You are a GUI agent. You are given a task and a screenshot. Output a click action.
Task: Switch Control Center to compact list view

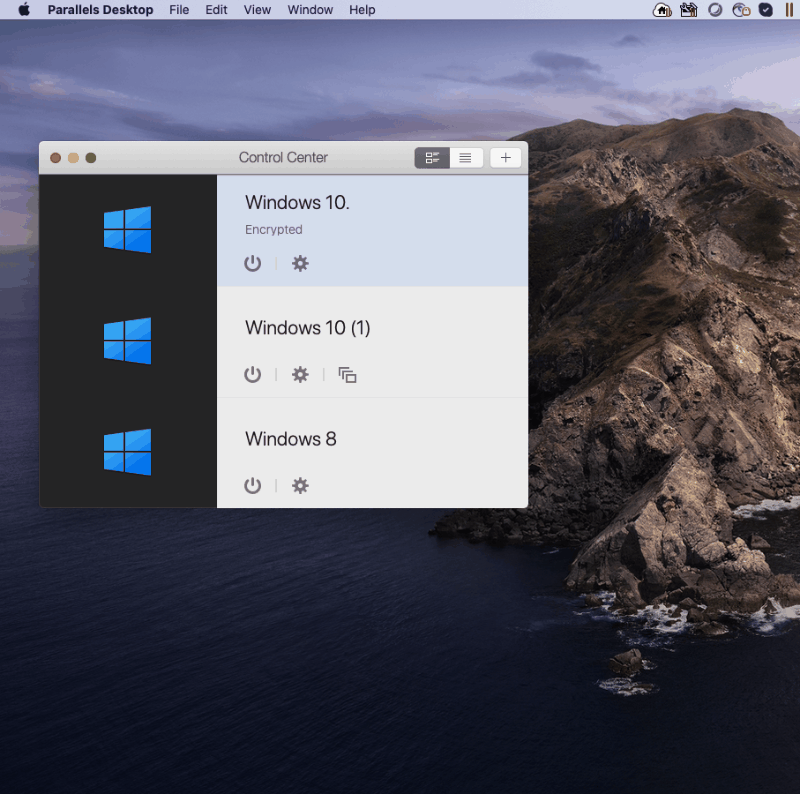pos(466,158)
